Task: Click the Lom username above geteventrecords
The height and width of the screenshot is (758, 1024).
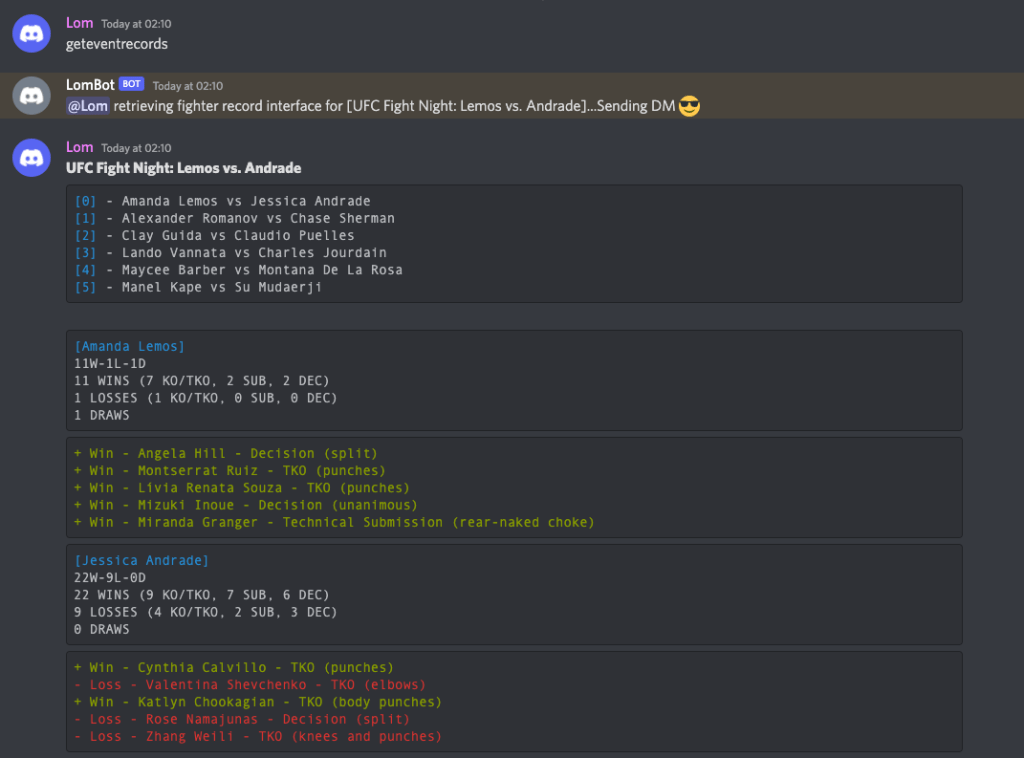Action: 79,23
